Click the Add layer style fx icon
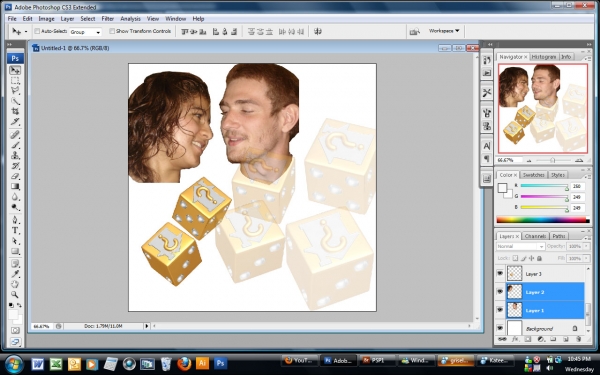 515,339
